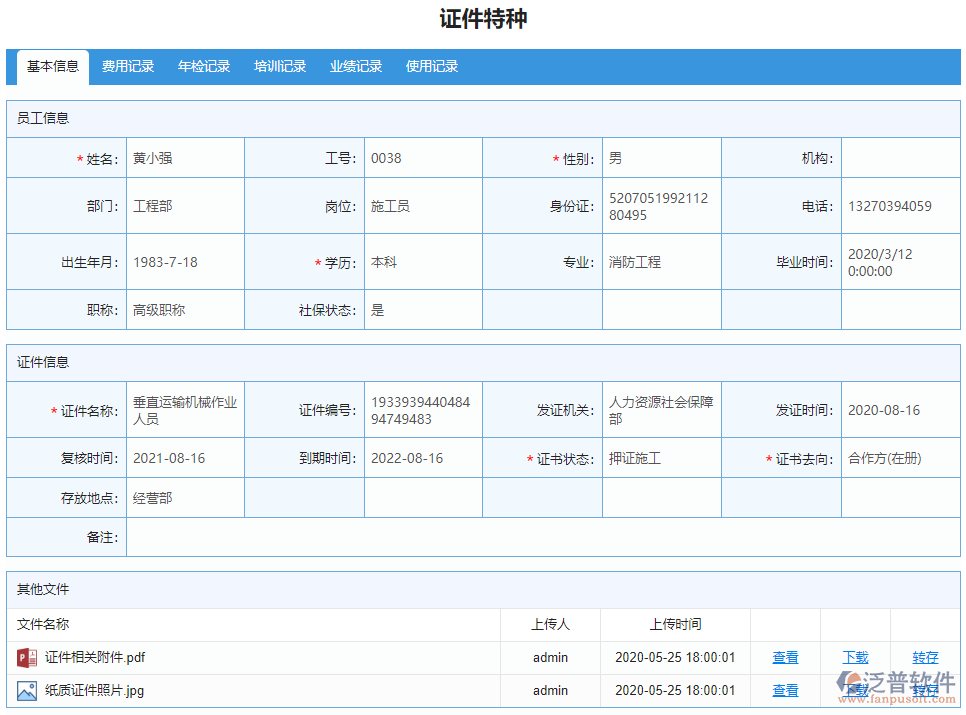This screenshot has width=966, height=715.
Task: Click the 姓名 field showing 黄小强
Action: pos(185,158)
